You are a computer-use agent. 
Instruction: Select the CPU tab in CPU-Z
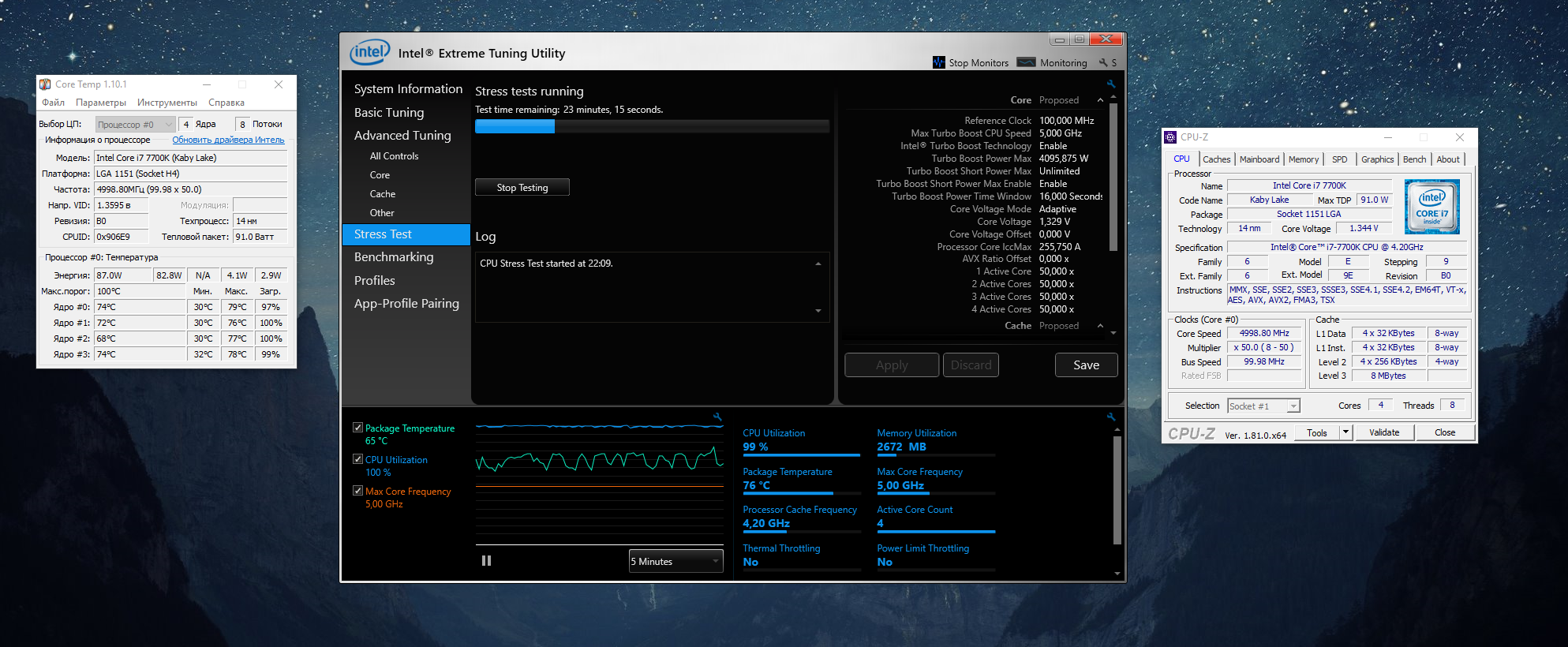[x=1181, y=159]
